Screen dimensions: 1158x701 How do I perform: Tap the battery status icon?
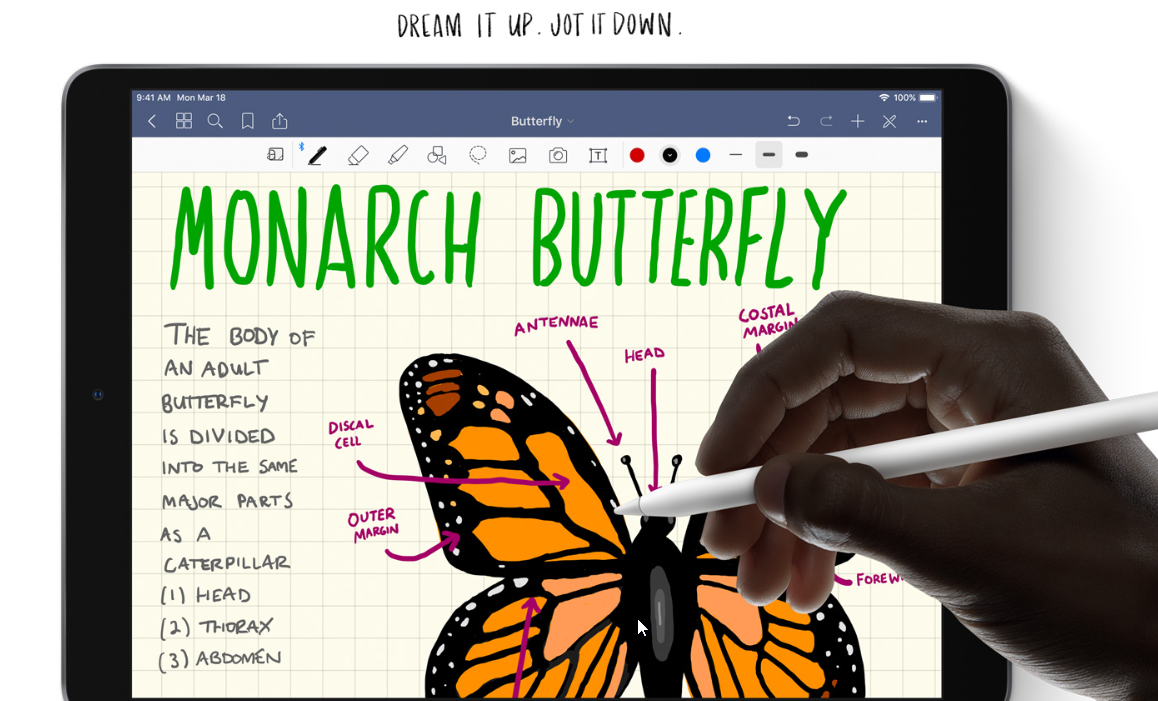tap(929, 98)
